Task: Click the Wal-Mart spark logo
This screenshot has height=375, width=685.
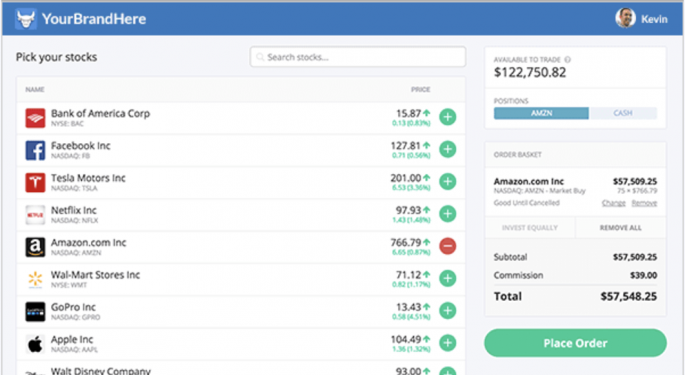Action: (35, 280)
